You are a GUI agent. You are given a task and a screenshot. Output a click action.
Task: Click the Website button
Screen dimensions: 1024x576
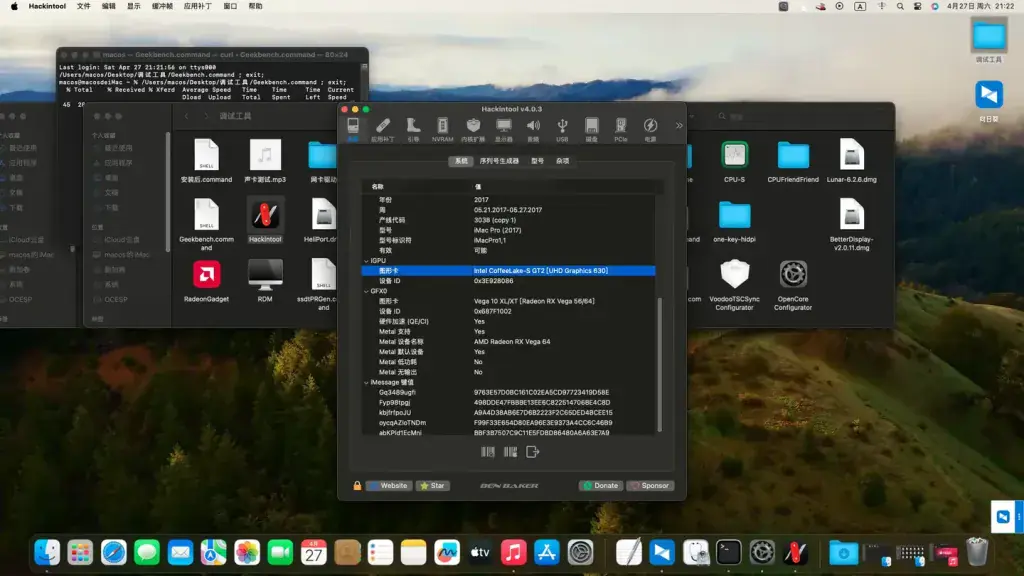(x=389, y=486)
